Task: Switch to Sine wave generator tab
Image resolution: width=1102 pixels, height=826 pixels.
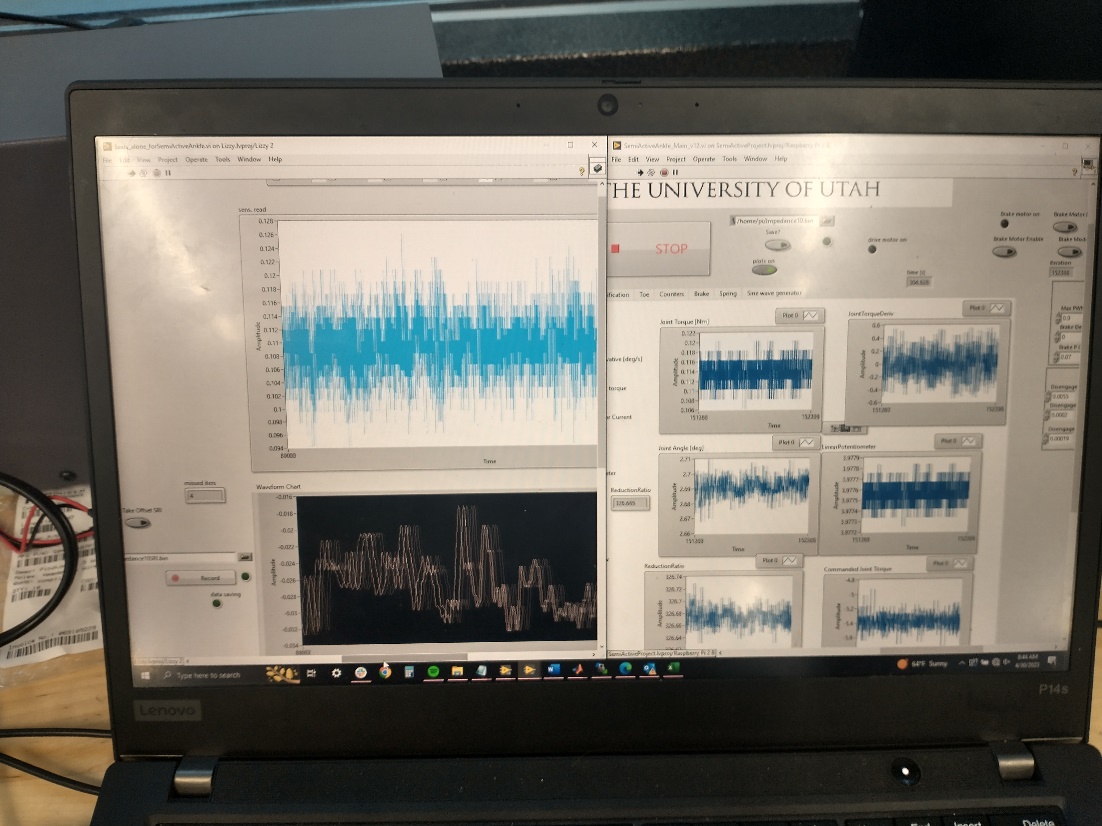Action: [774, 293]
